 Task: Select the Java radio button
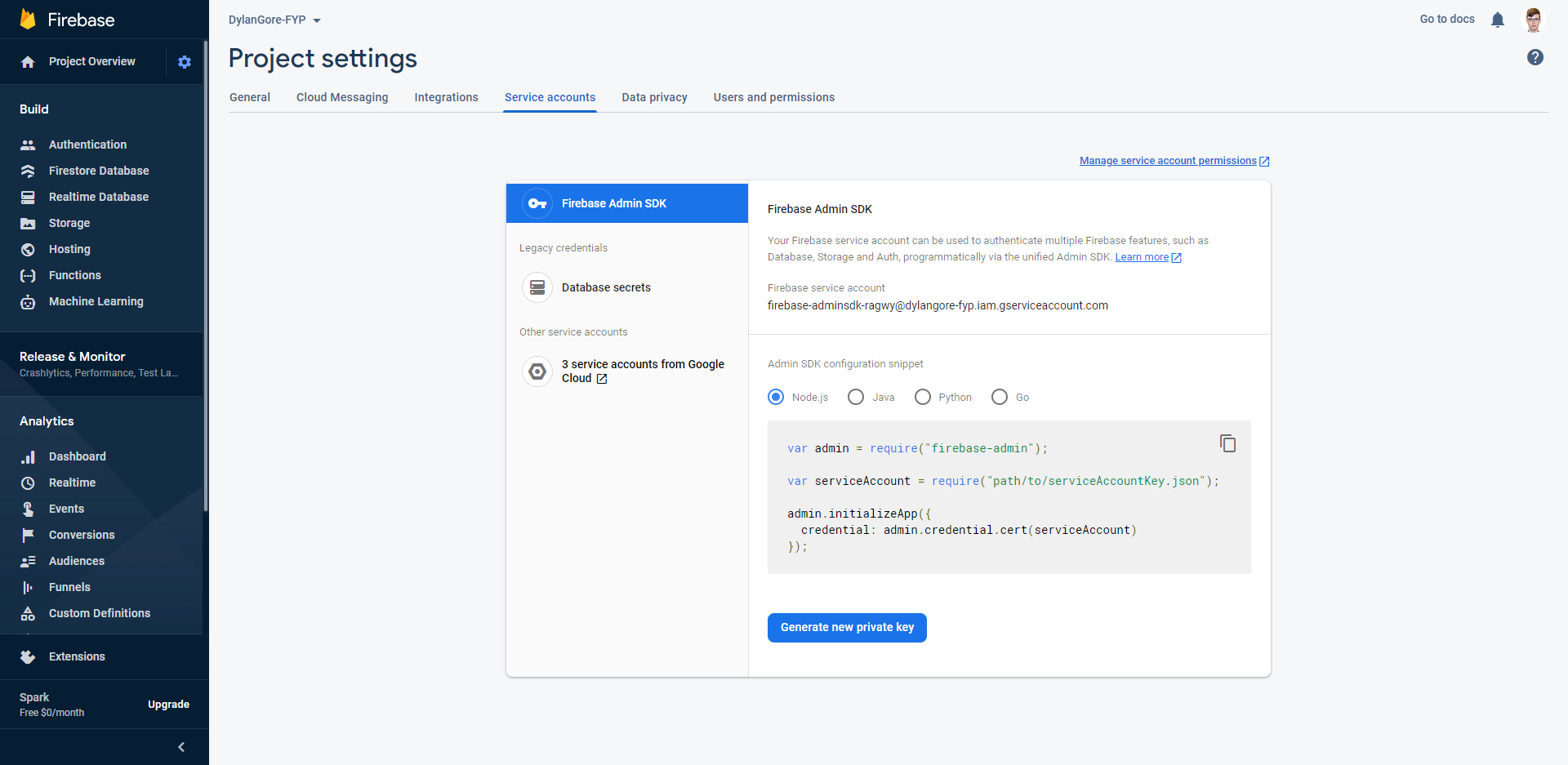[856, 397]
